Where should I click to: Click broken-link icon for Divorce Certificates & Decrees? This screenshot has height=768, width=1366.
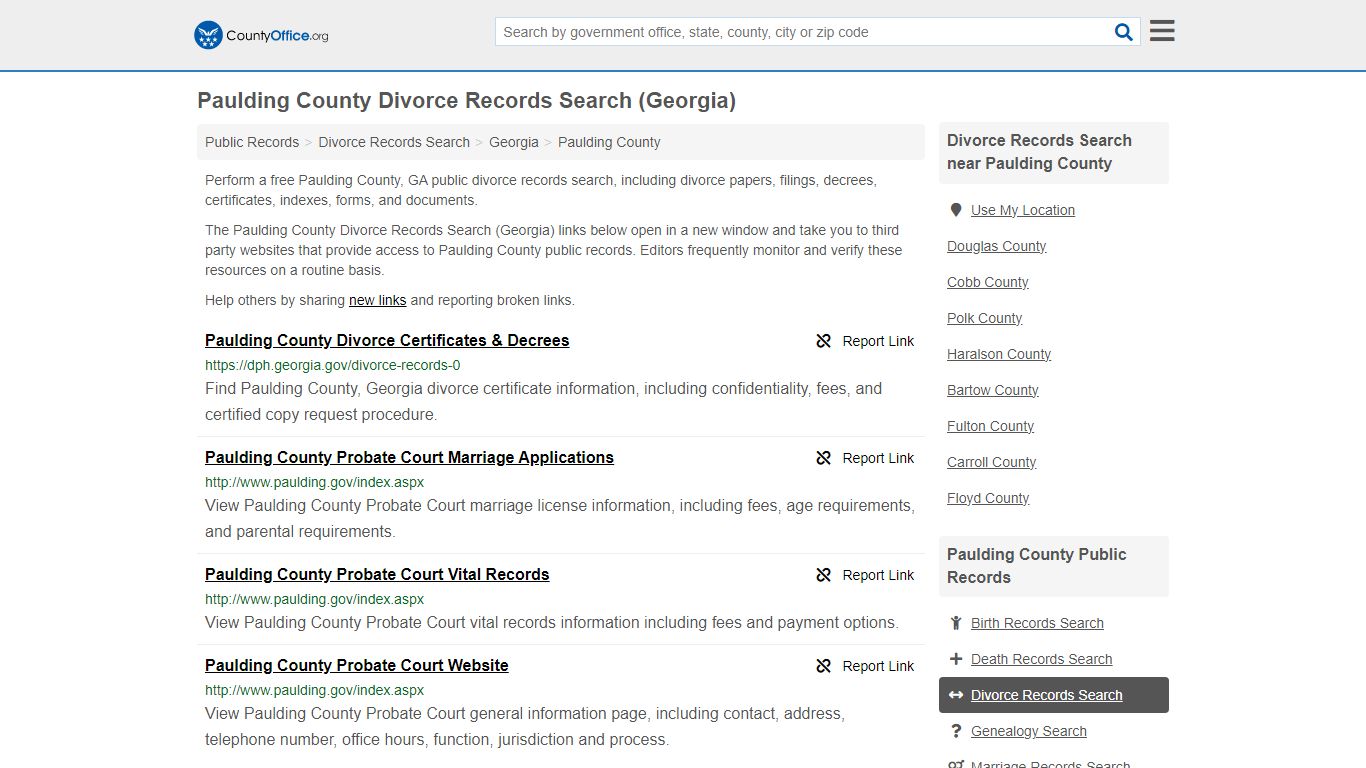point(824,341)
